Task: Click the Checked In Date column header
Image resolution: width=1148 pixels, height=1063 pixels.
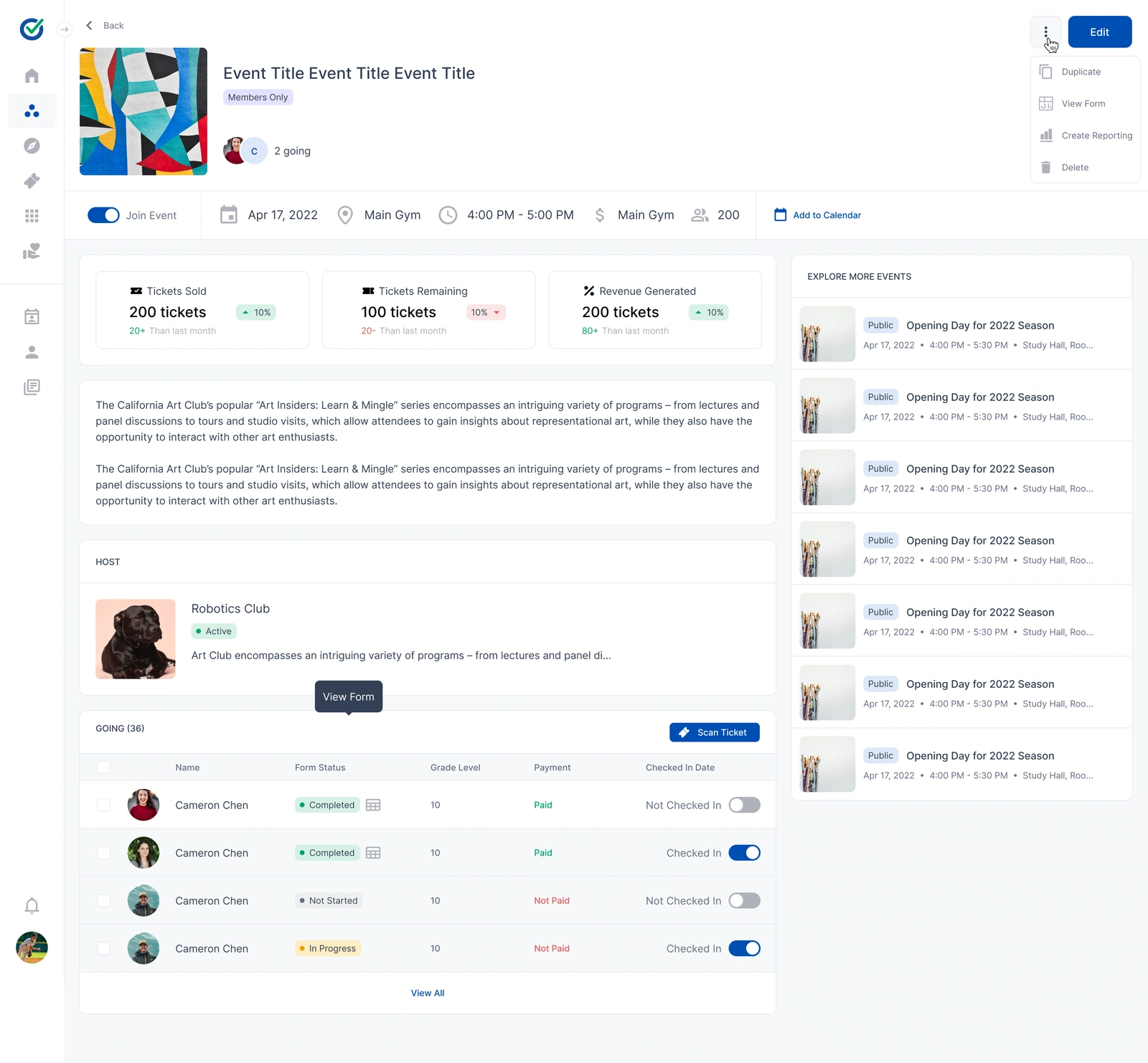Action: point(680,767)
